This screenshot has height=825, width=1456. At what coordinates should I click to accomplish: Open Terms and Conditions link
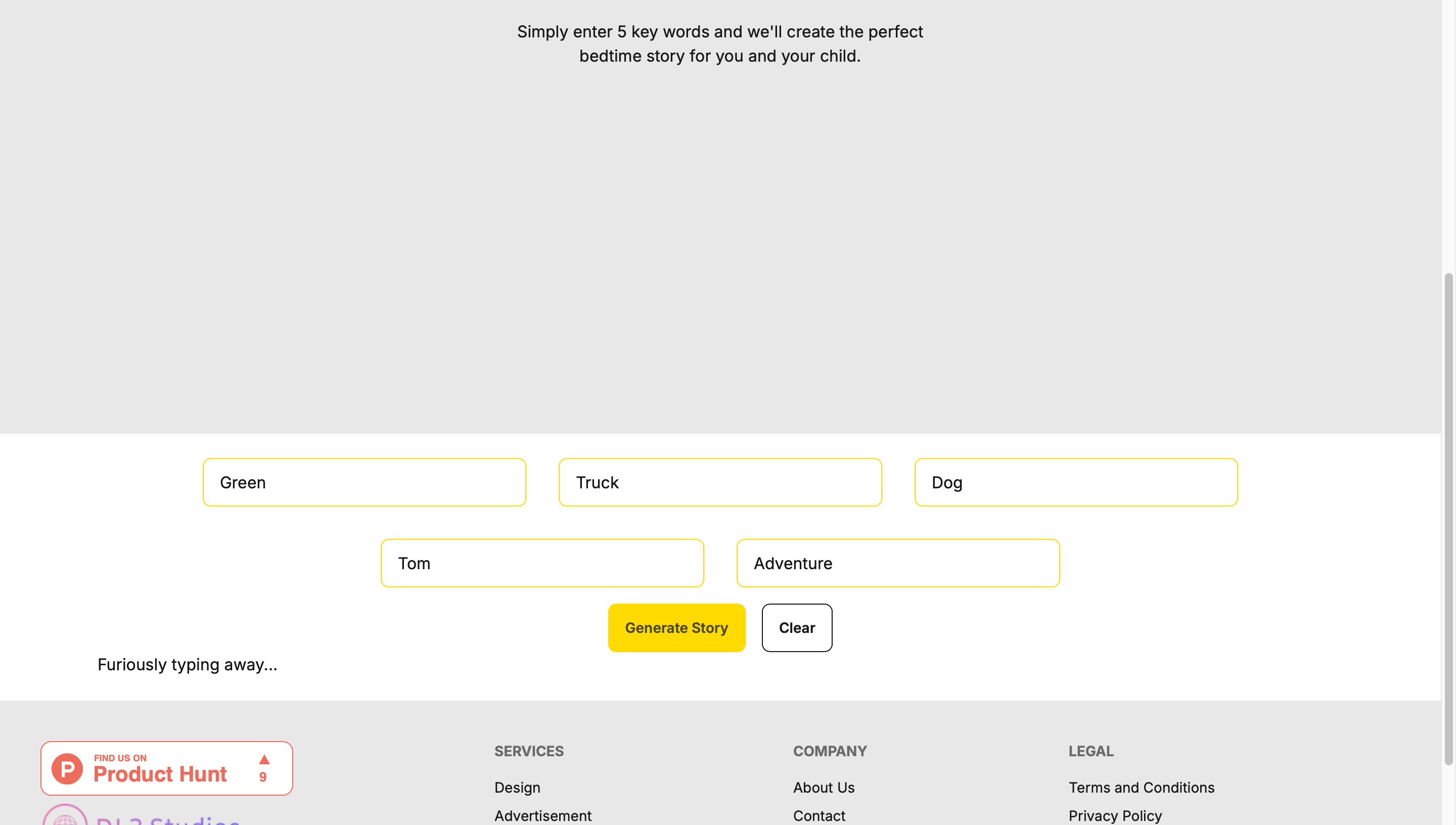1141,788
